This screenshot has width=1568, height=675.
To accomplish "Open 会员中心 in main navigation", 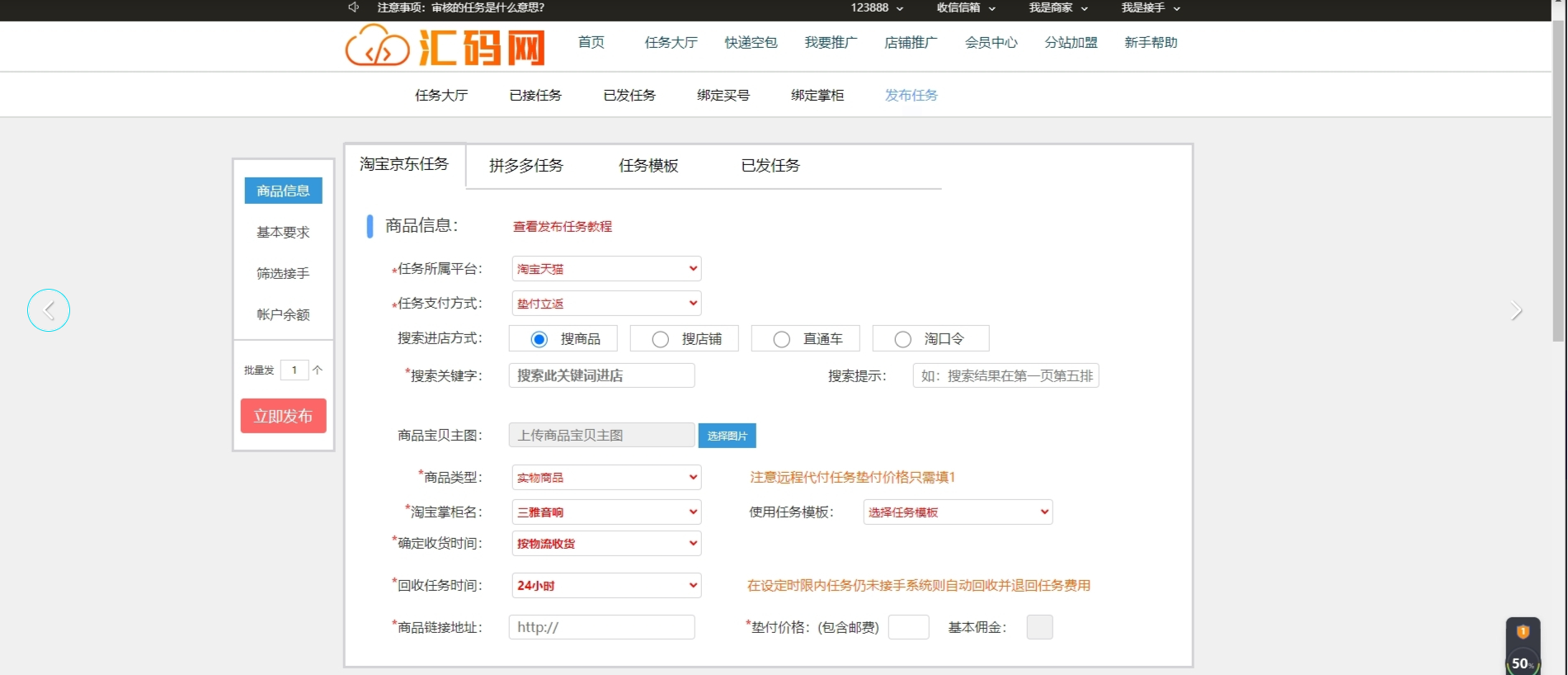I will 991,43.
